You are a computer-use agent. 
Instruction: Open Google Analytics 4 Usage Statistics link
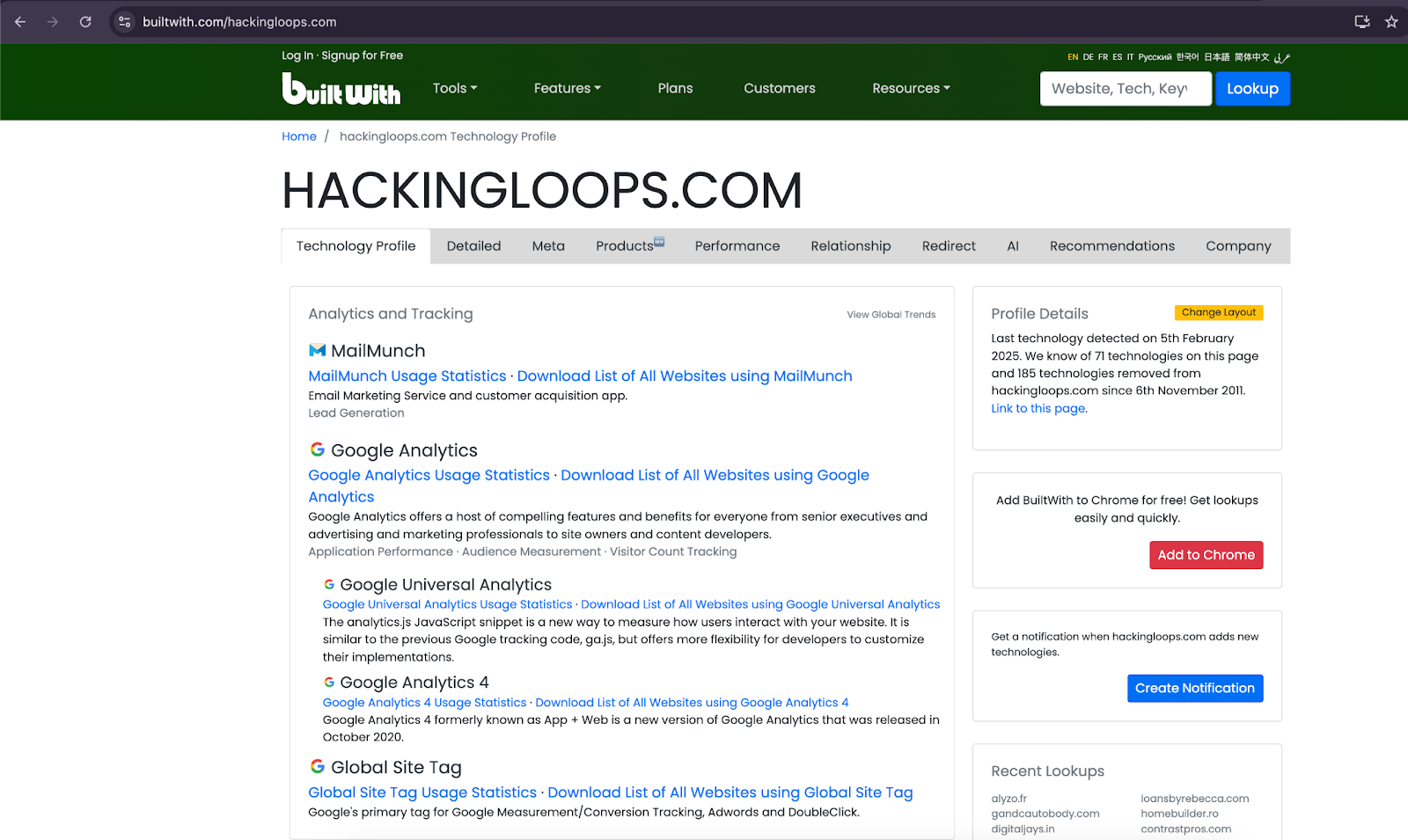pyautogui.click(x=424, y=703)
